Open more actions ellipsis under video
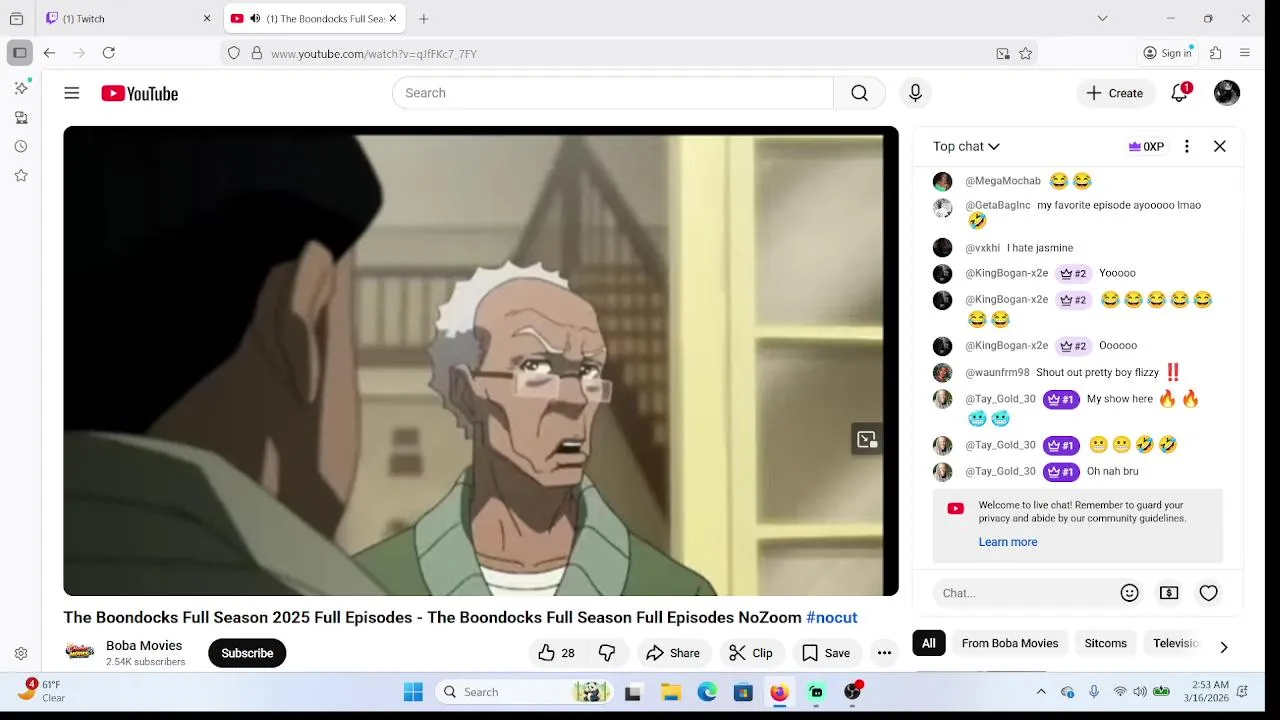1280x720 pixels. [x=884, y=653]
